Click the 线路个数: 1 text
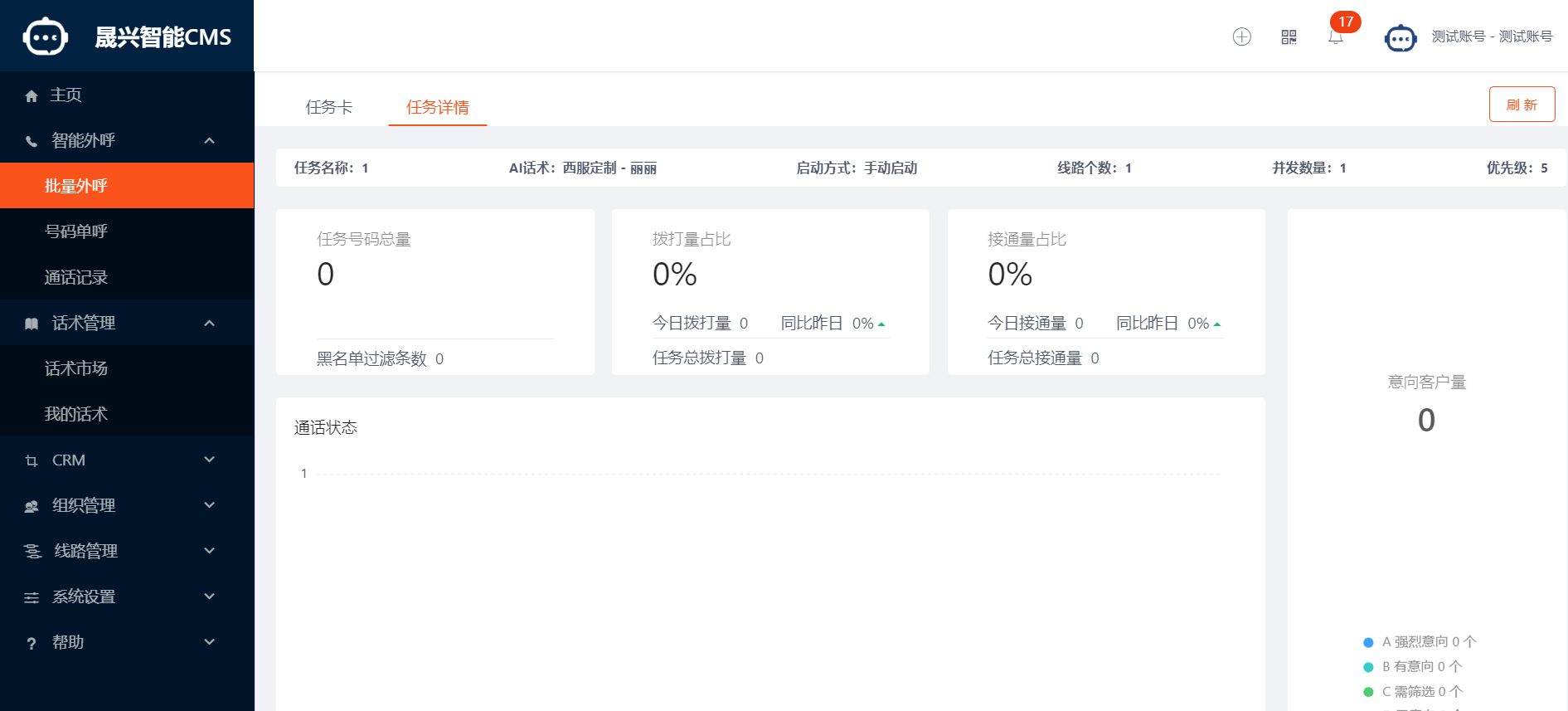The width and height of the screenshot is (1568, 711). coord(1095,168)
